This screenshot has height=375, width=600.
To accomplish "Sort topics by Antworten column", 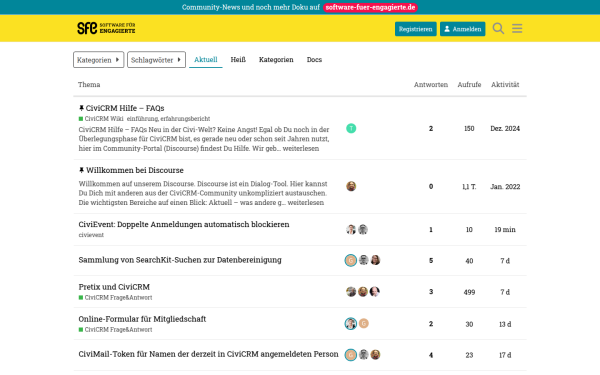I will (430, 85).
